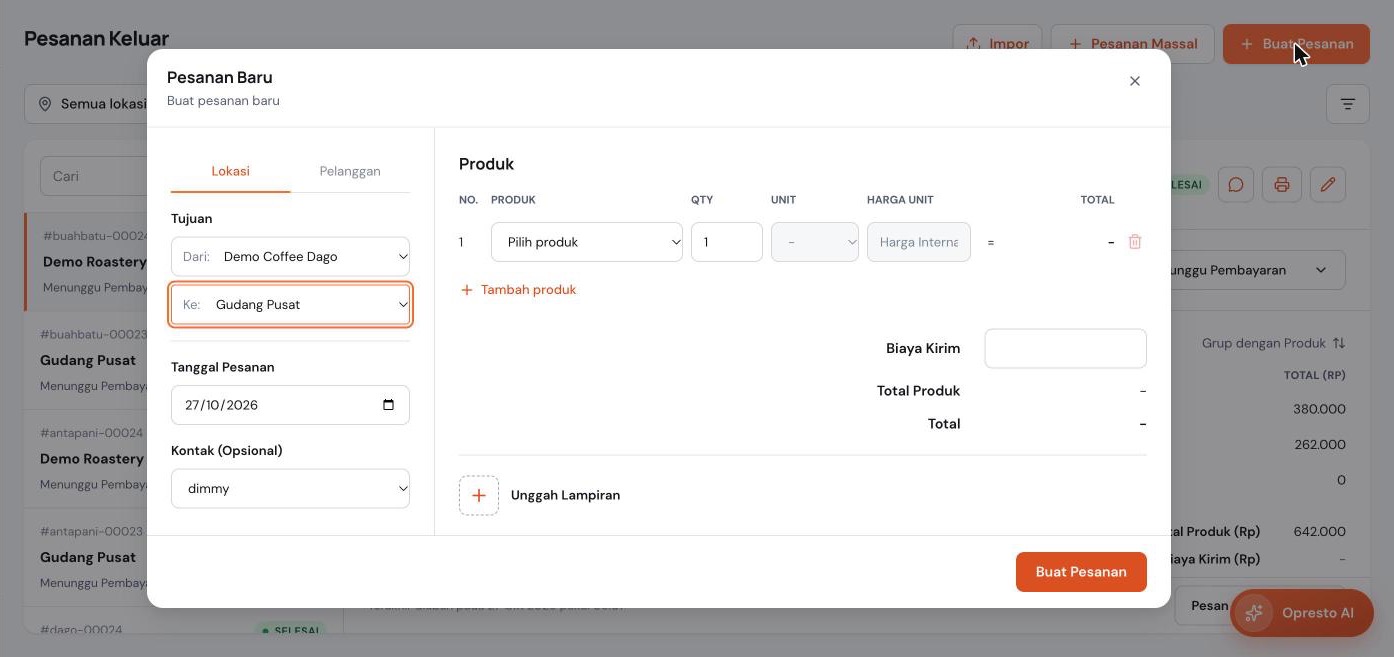Click the comment bubble icon
This screenshot has height=657, width=1394.
click(1236, 185)
